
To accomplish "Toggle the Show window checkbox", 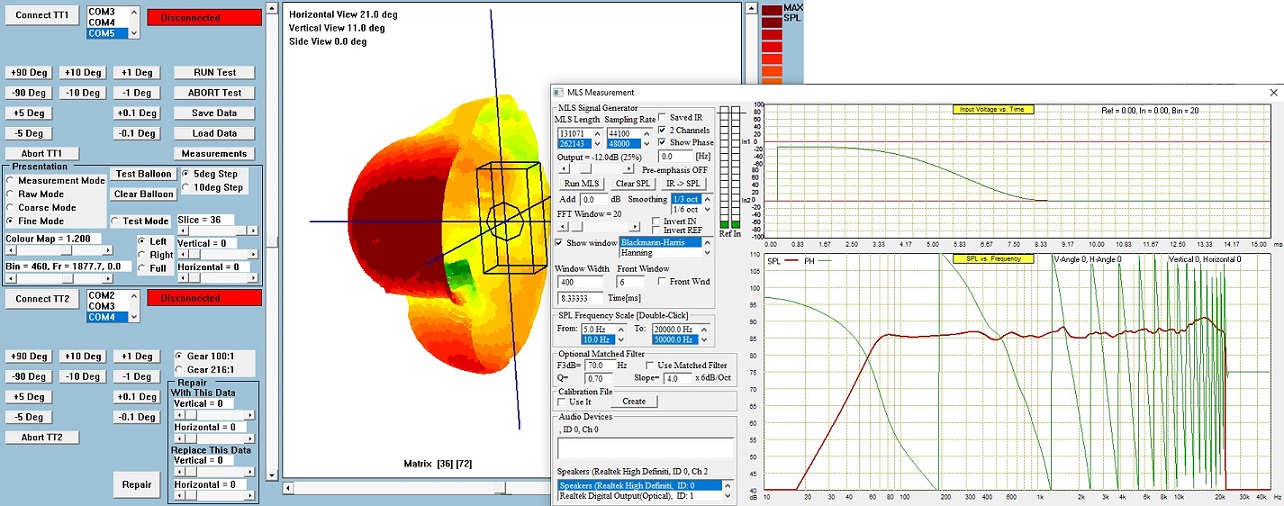I will coord(587,243).
